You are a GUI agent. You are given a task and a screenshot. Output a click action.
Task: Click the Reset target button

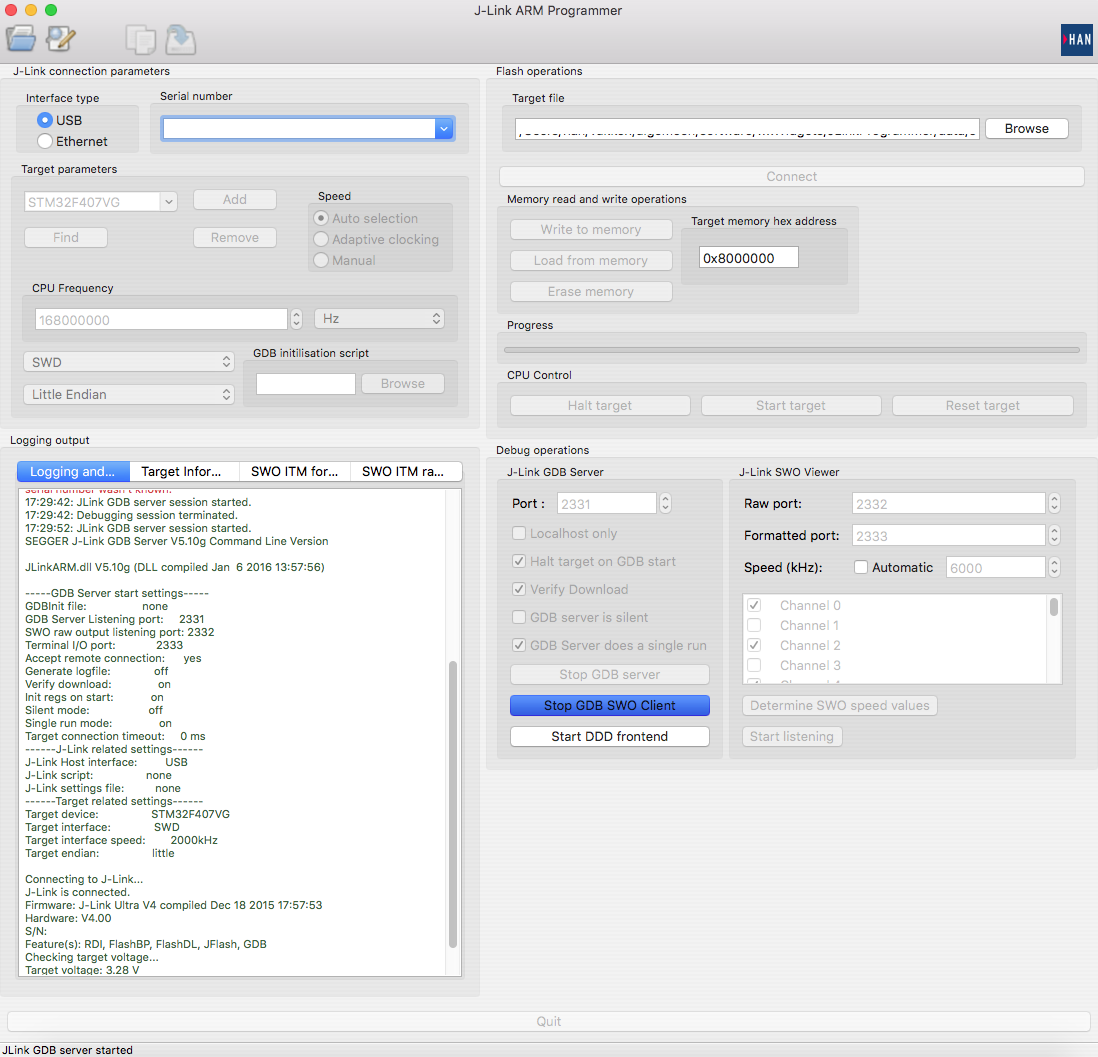[x=982, y=406]
